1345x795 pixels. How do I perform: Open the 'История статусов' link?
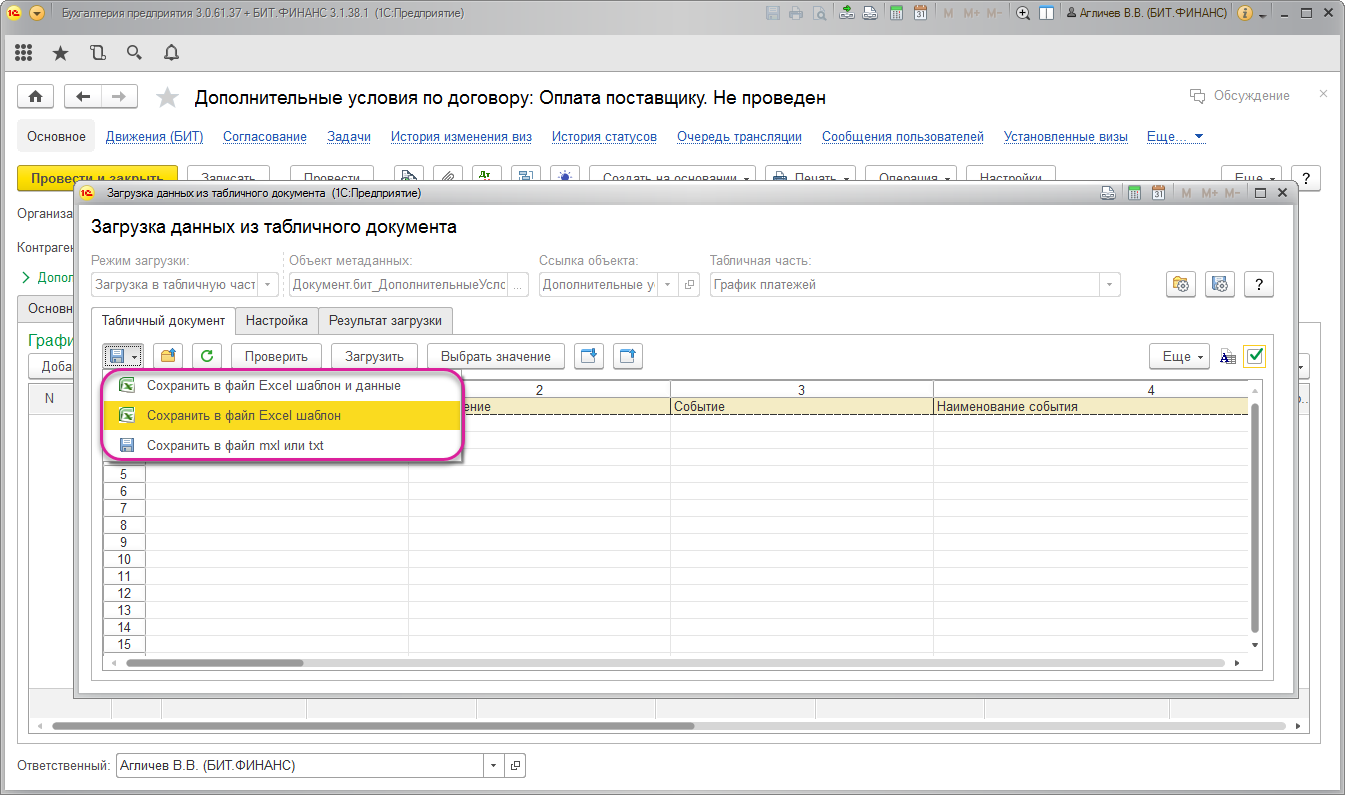tap(604, 137)
